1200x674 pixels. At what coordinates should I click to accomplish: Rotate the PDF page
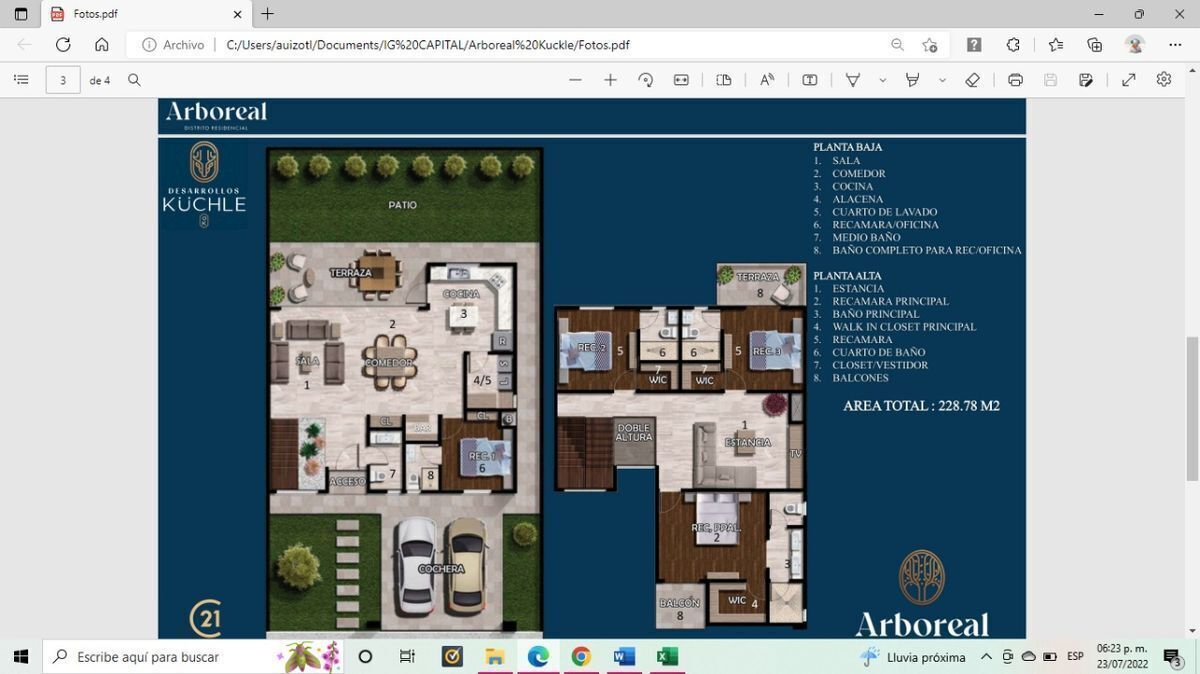coord(645,80)
